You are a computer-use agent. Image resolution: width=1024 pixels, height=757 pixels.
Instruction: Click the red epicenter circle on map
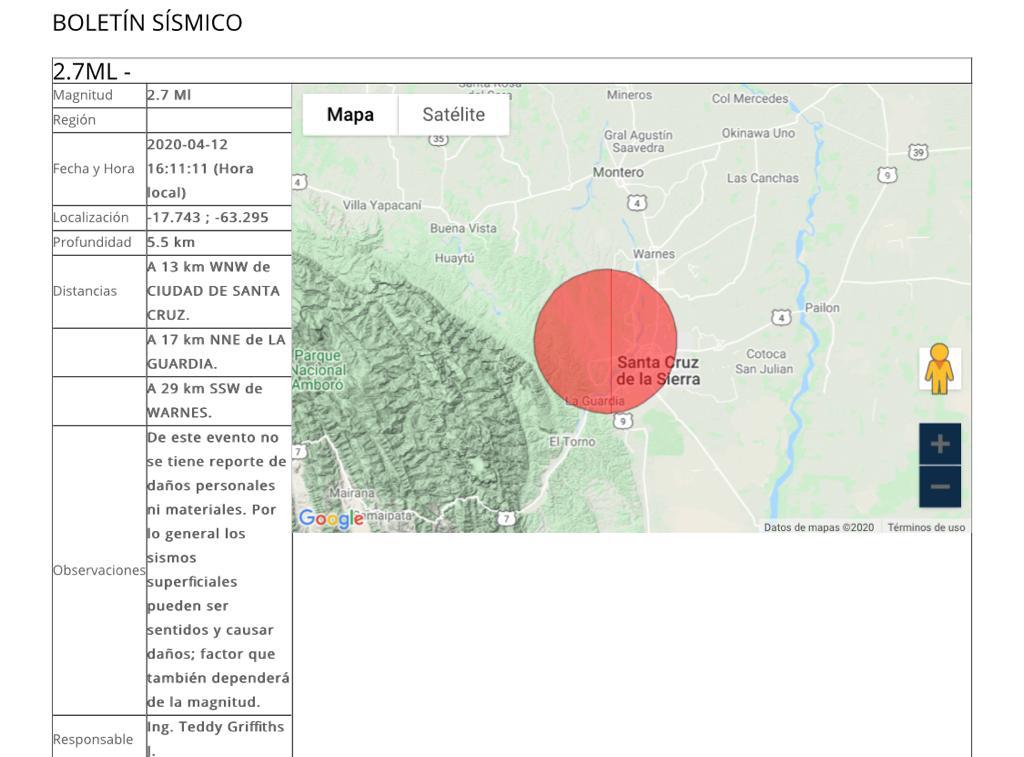(x=605, y=341)
